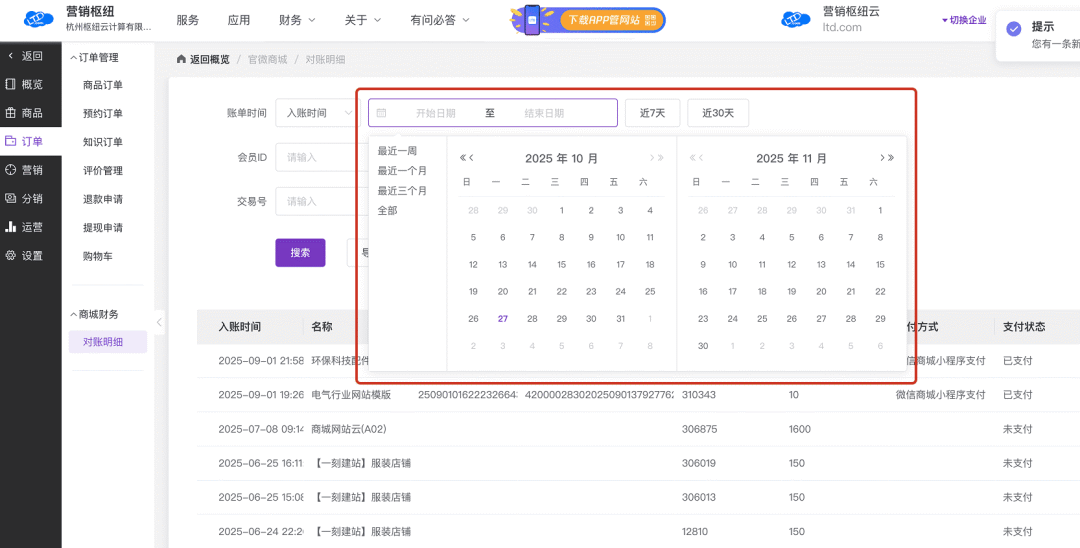
Task: Open 设置 settings in sidebar
Action: [x=25, y=255]
